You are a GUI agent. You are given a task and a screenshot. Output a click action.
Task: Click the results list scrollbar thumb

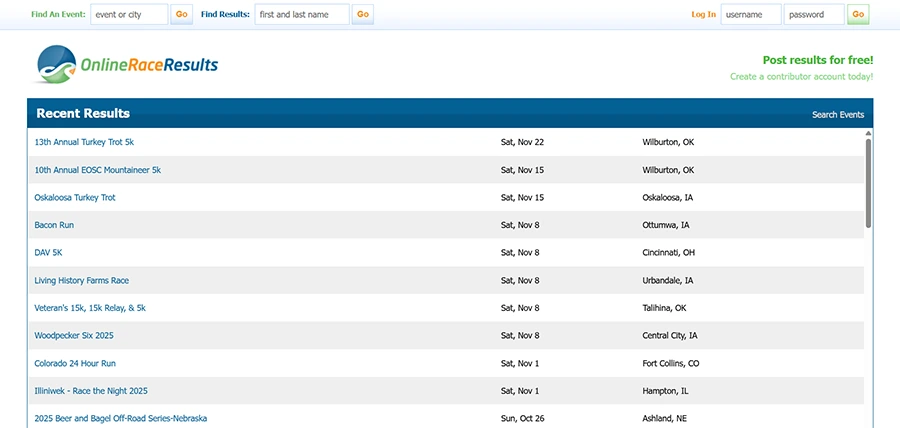pyautogui.click(x=868, y=185)
